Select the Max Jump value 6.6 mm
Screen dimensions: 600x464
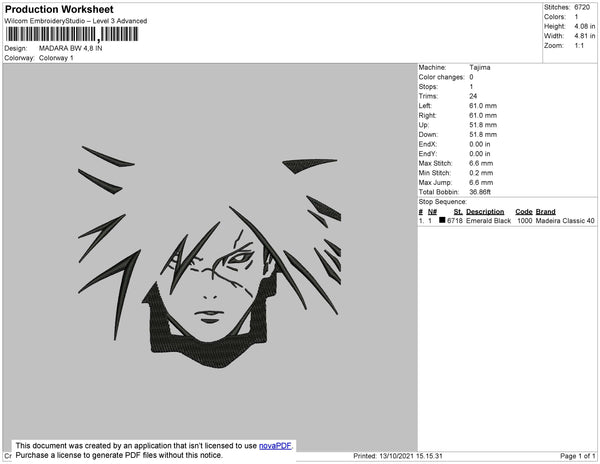point(481,182)
